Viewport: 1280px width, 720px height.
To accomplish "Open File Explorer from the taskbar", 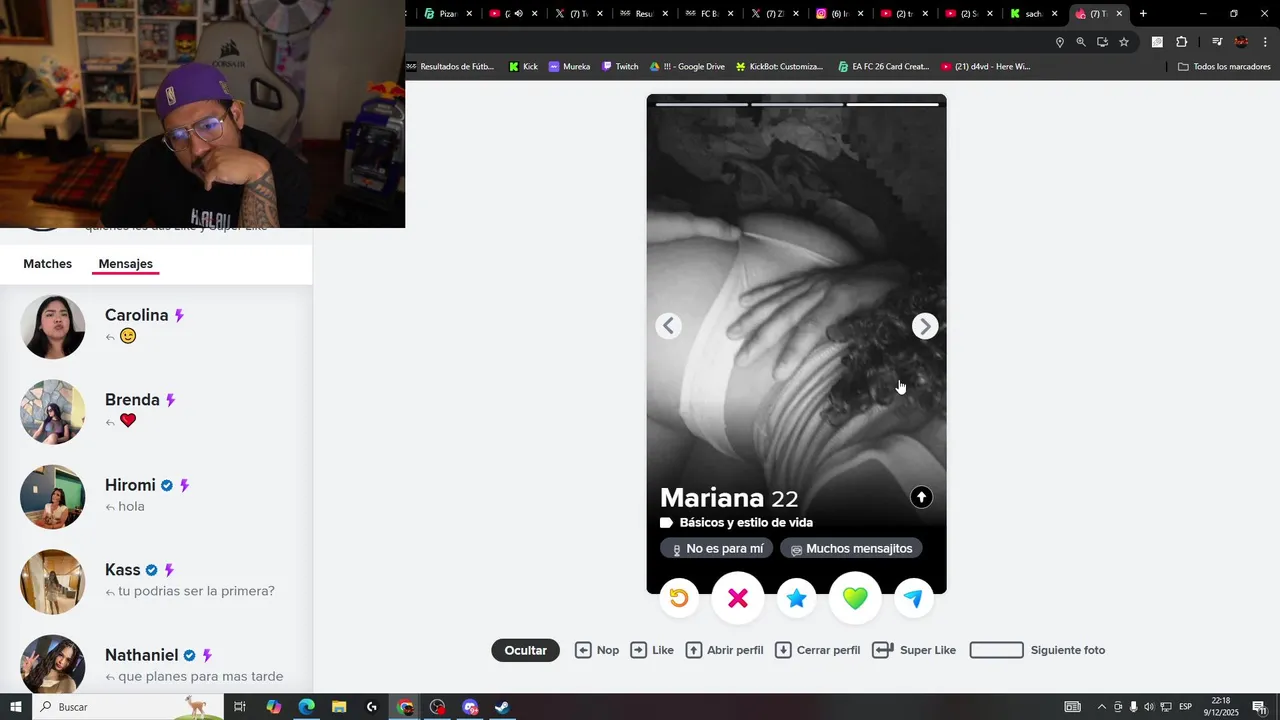I will [x=339, y=707].
